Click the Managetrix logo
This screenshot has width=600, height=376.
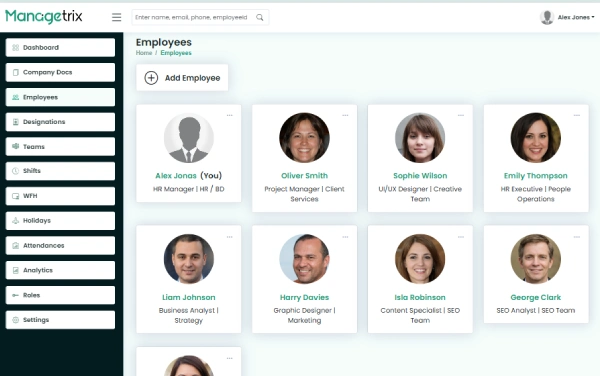click(44, 16)
